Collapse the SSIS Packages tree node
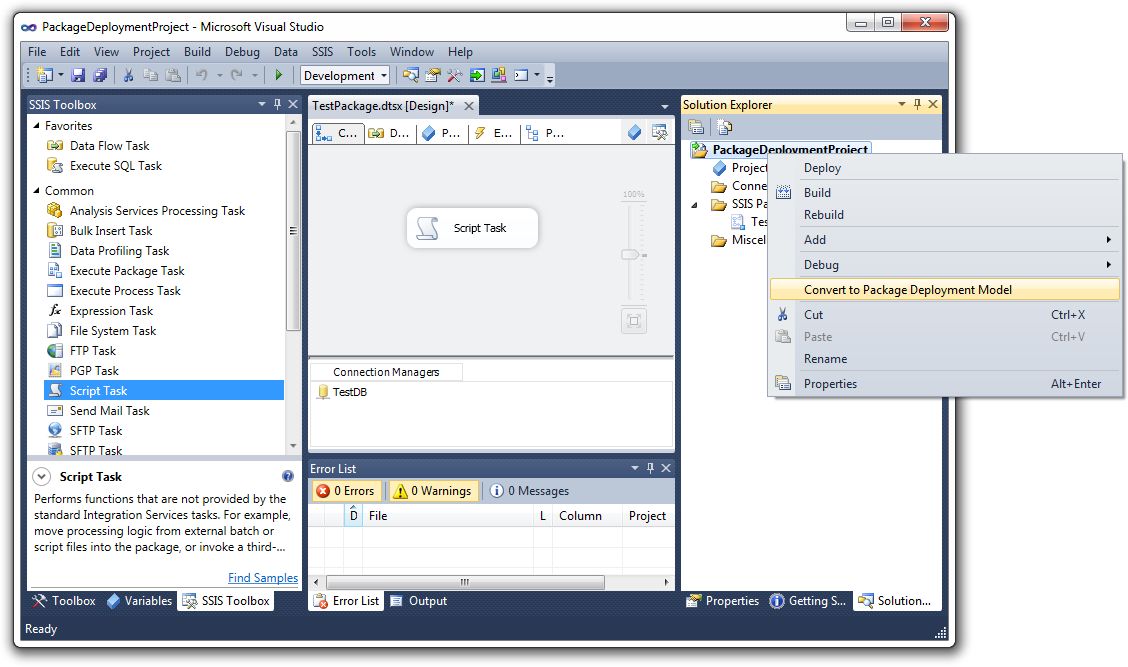 pyautogui.click(x=694, y=205)
